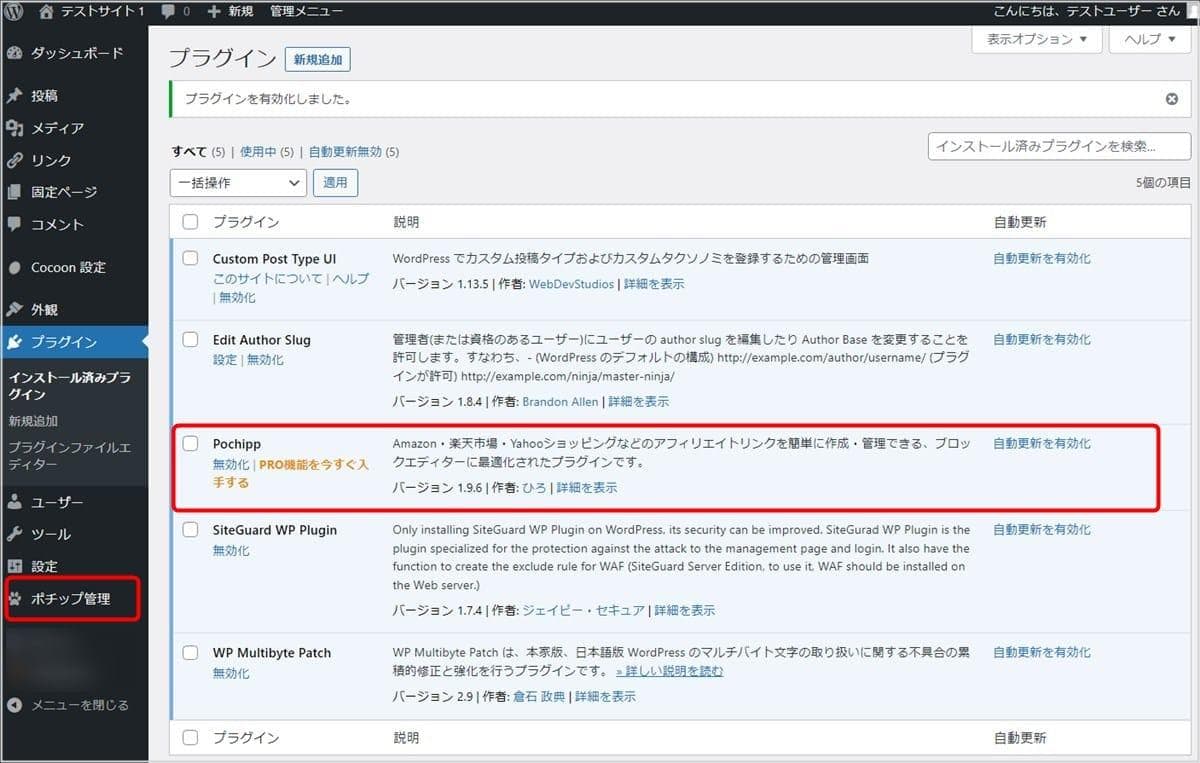Click the ツール wrench icon
This screenshot has height=763, width=1200.
(15, 534)
